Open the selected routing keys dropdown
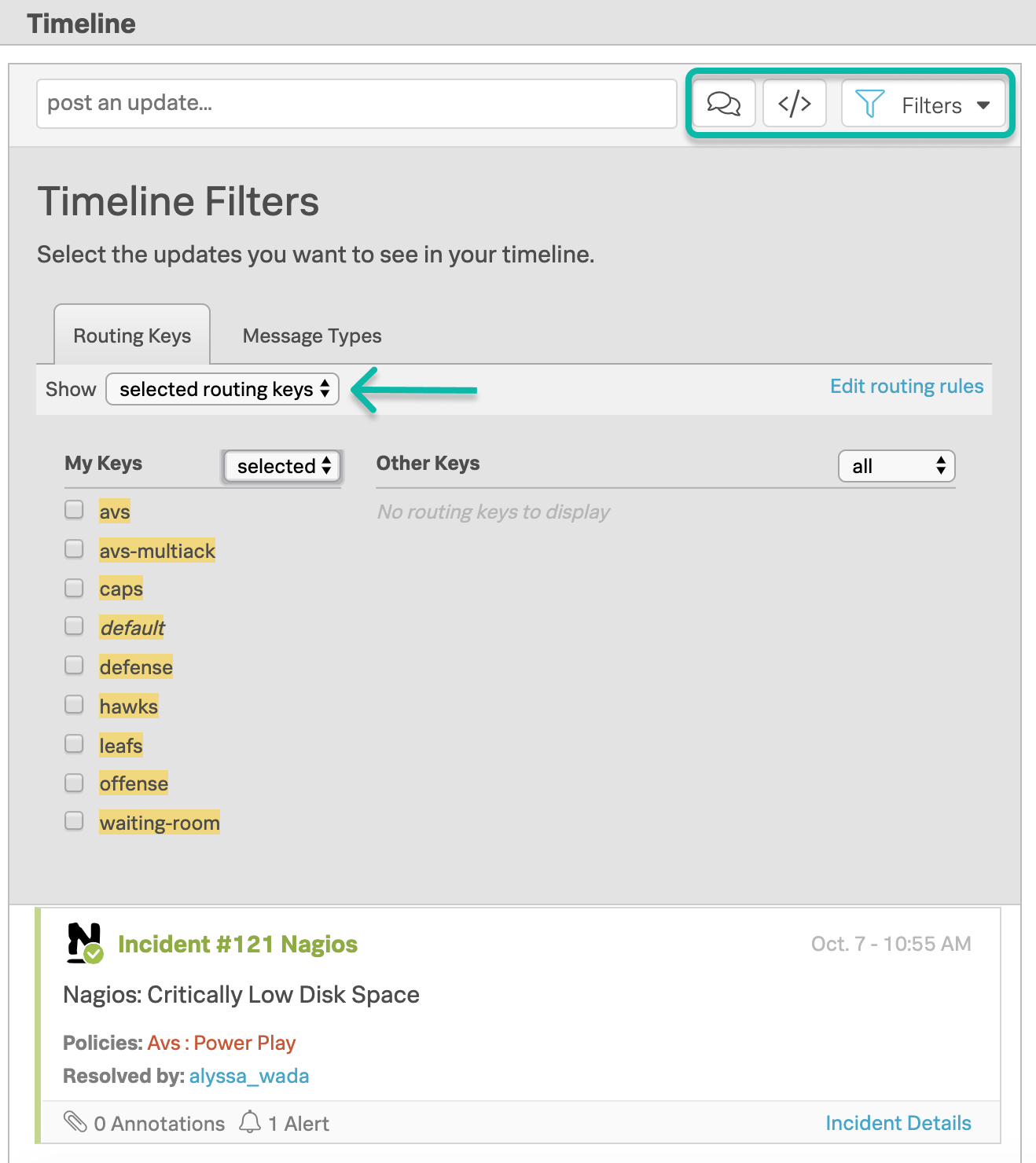This screenshot has height=1163, width=1036. [222, 389]
